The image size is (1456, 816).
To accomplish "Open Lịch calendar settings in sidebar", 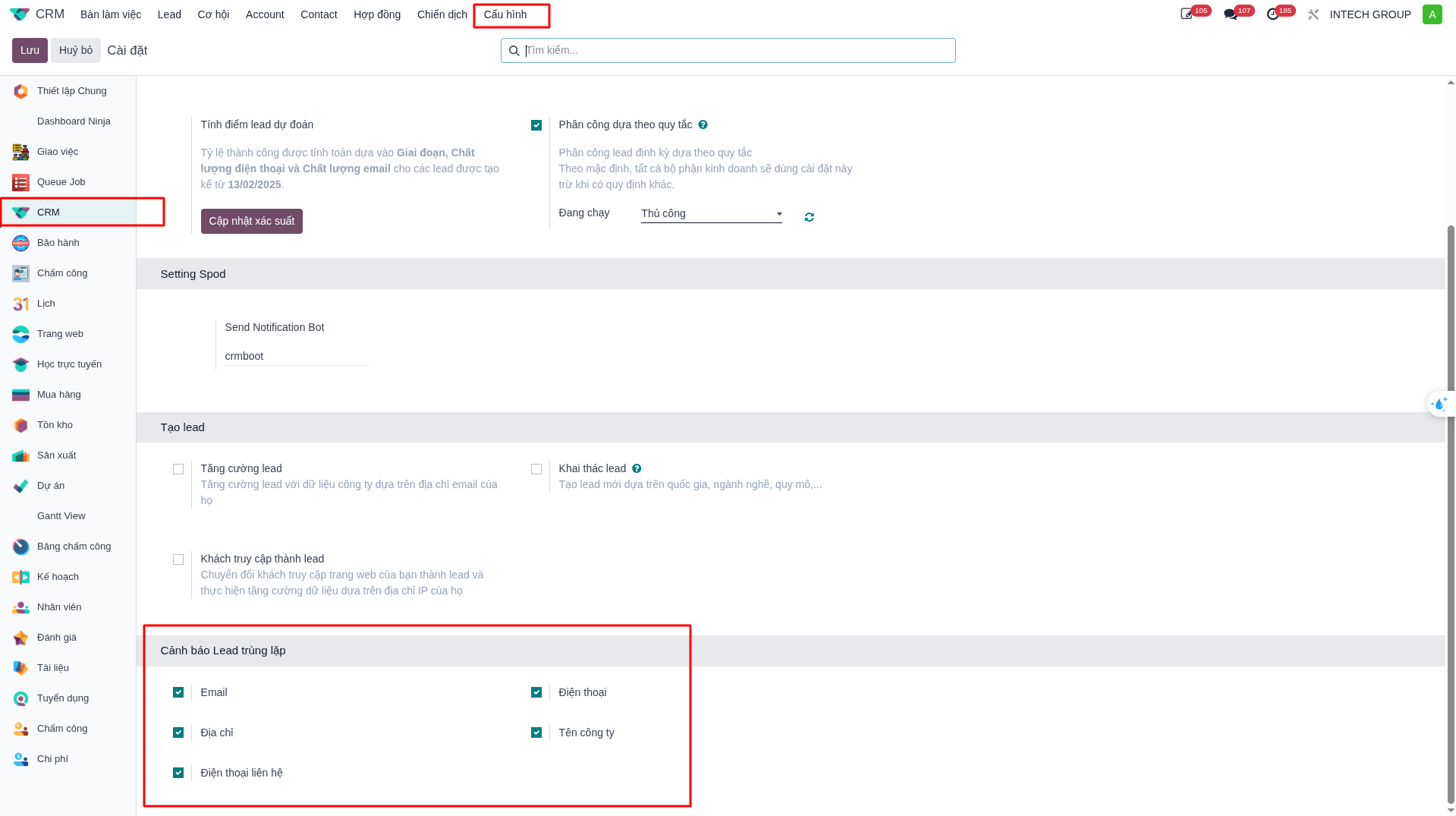I will [68, 304].
